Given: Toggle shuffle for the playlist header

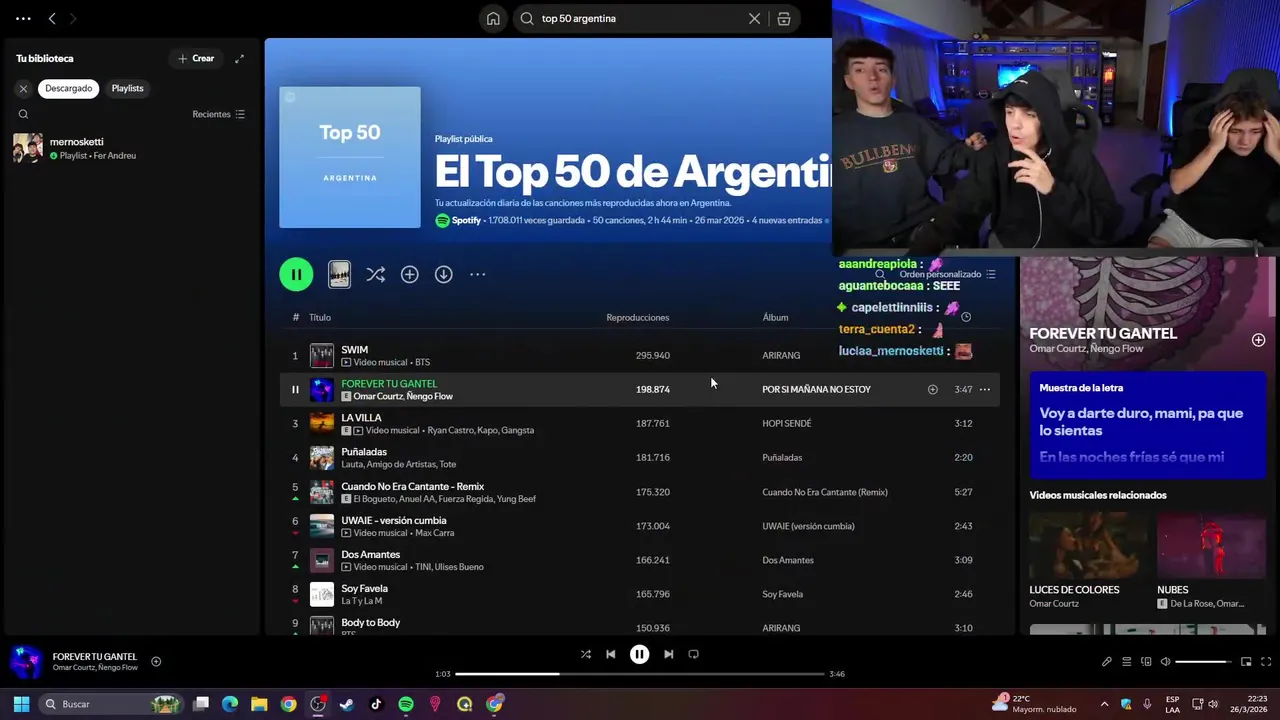Looking at the screenshot, I should (375, 274).
